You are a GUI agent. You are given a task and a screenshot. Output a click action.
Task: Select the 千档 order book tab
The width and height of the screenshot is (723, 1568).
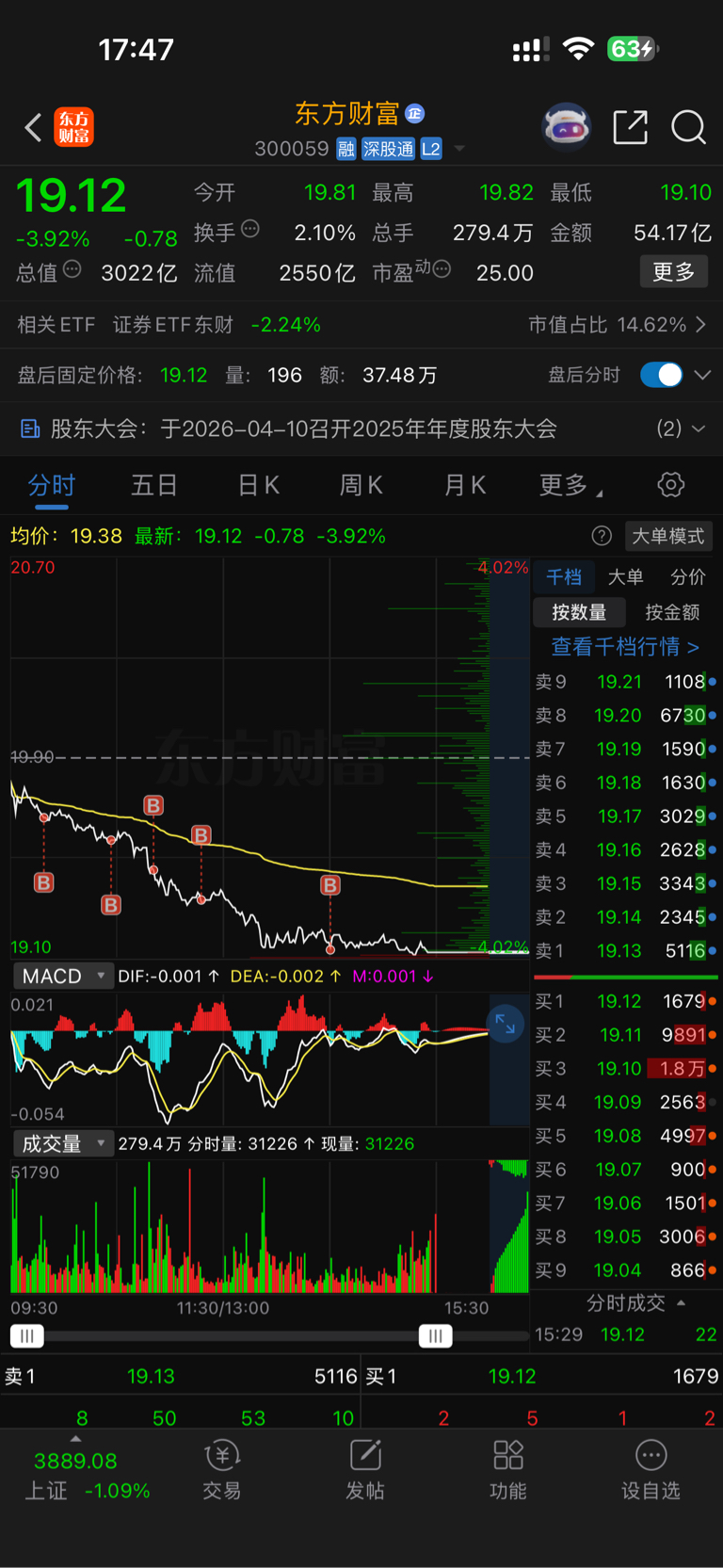(564, 577)
